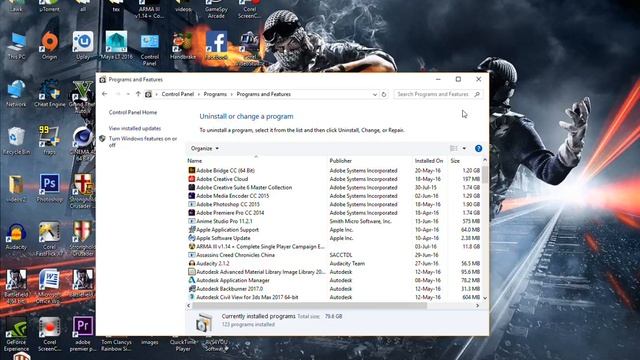Click the Back arrow in Programs window
The image size is (640, 360).
click(x=104, y=94)
